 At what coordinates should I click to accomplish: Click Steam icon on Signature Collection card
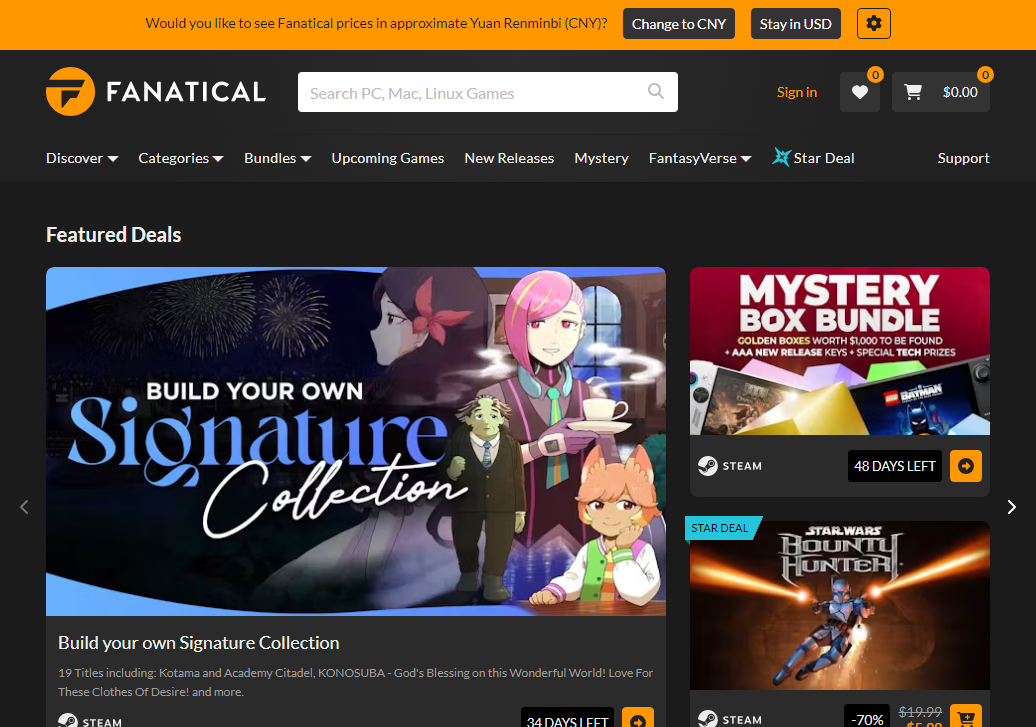[68, 720]
